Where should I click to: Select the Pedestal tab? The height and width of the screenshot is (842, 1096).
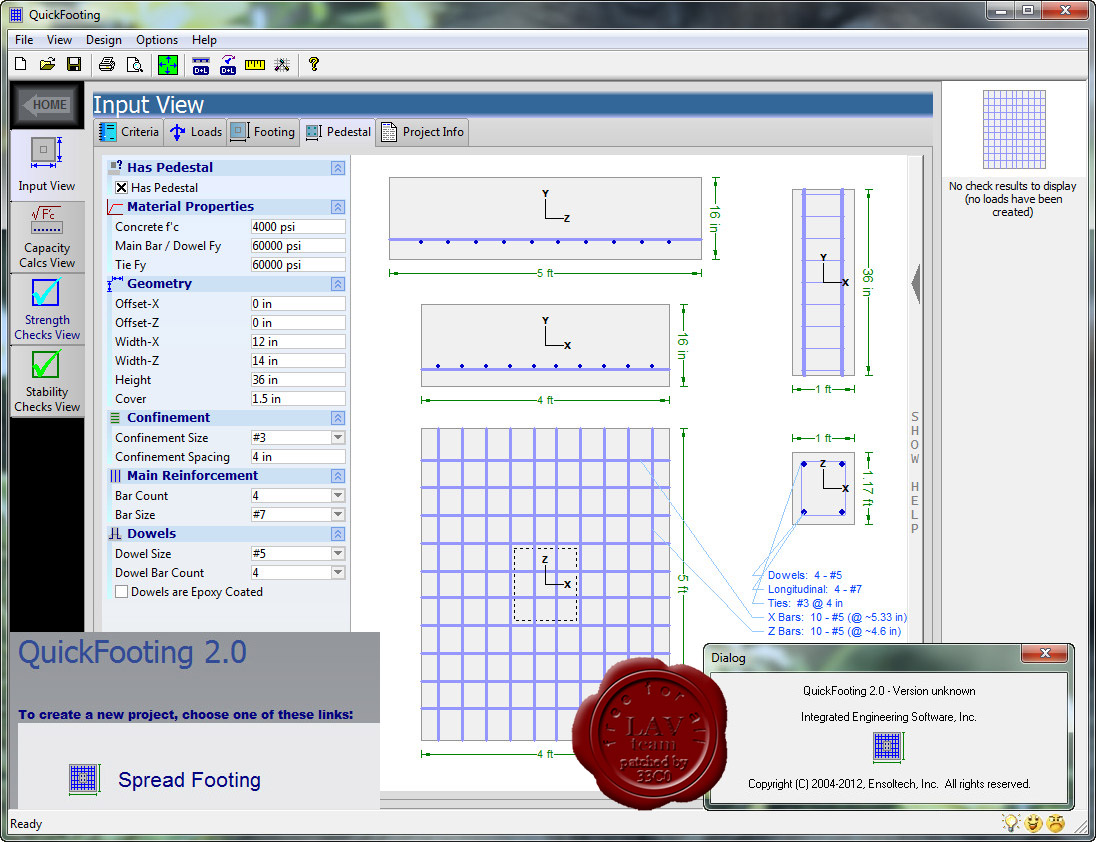[338, 132]
